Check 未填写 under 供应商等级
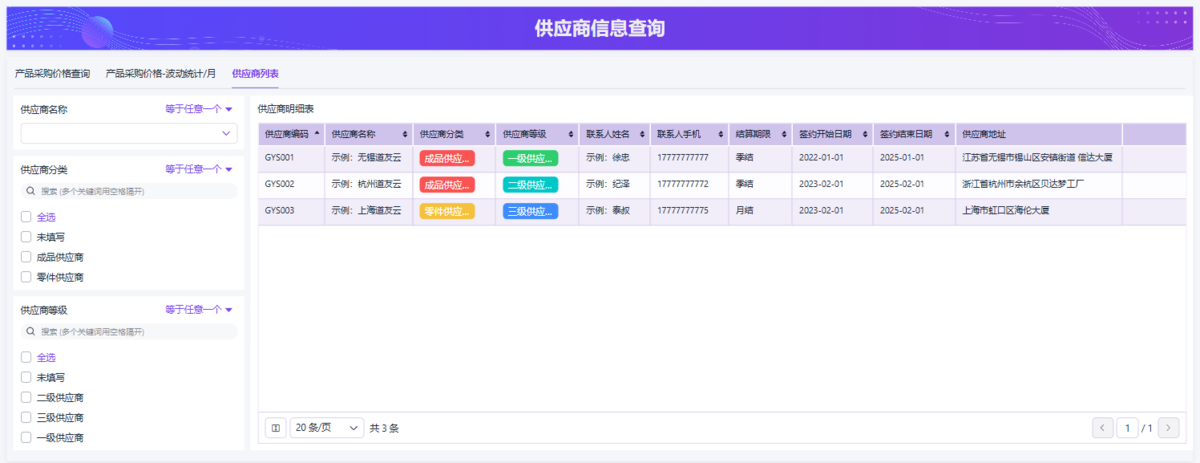 click(26, 377)
